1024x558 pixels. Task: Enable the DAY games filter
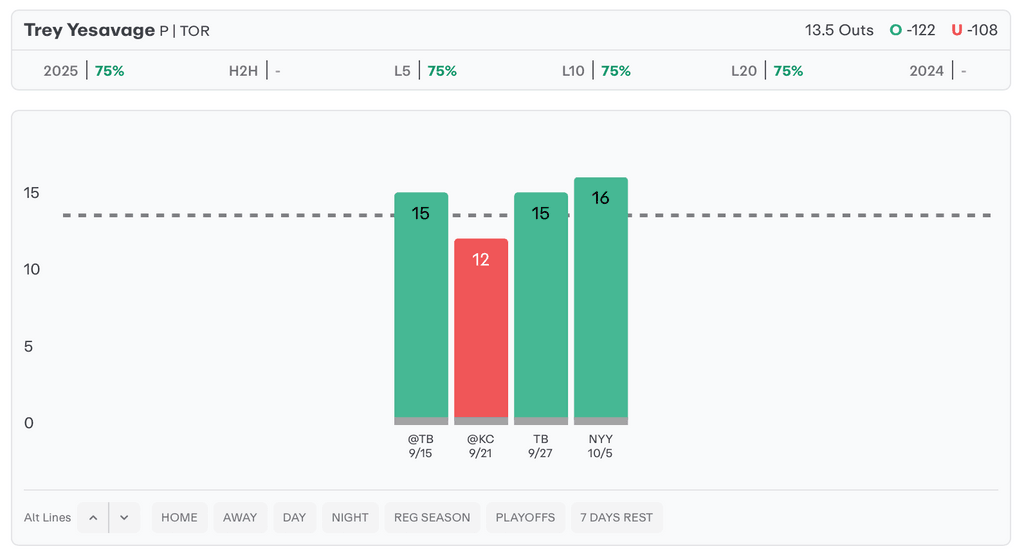tap(294, 517)
